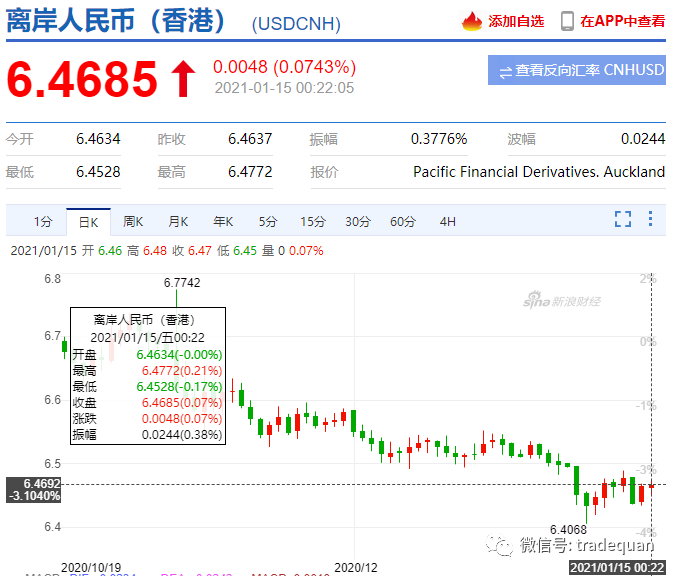Click Pacific Financial Derivatives. Auckland quote source
The image size is (676, 576).
click(x=539, y=172)
